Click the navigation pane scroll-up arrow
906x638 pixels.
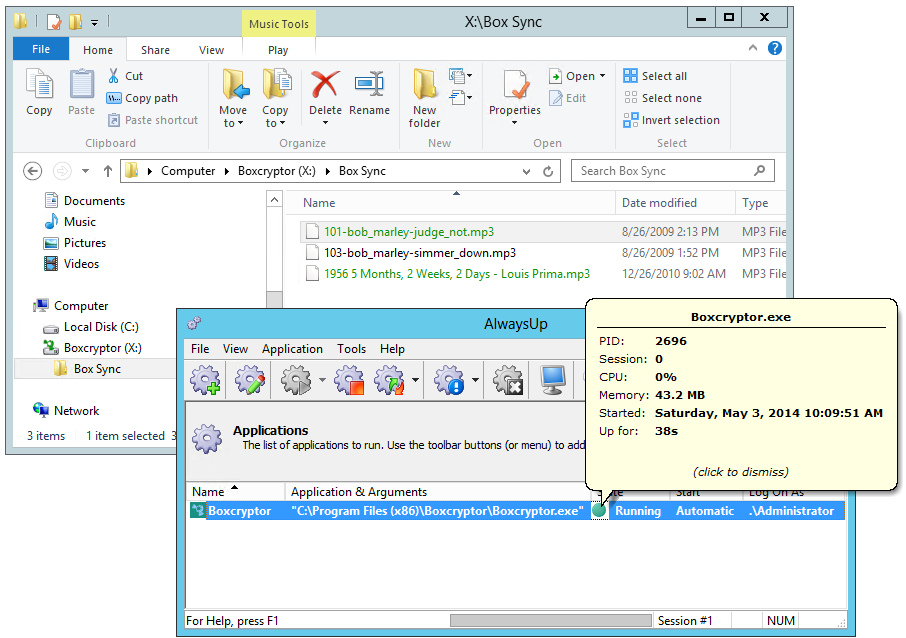274,200
